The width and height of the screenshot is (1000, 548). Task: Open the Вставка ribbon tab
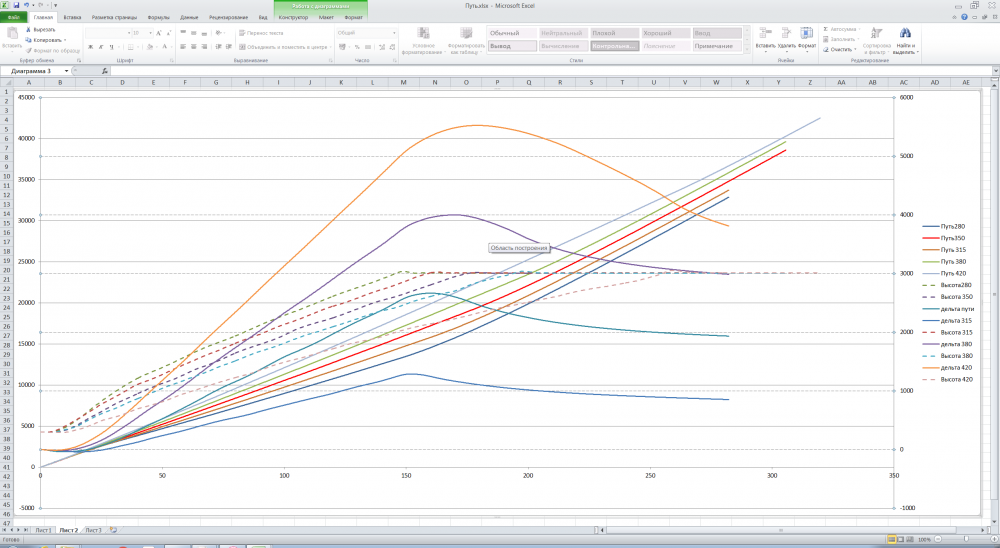pos(72,18)
